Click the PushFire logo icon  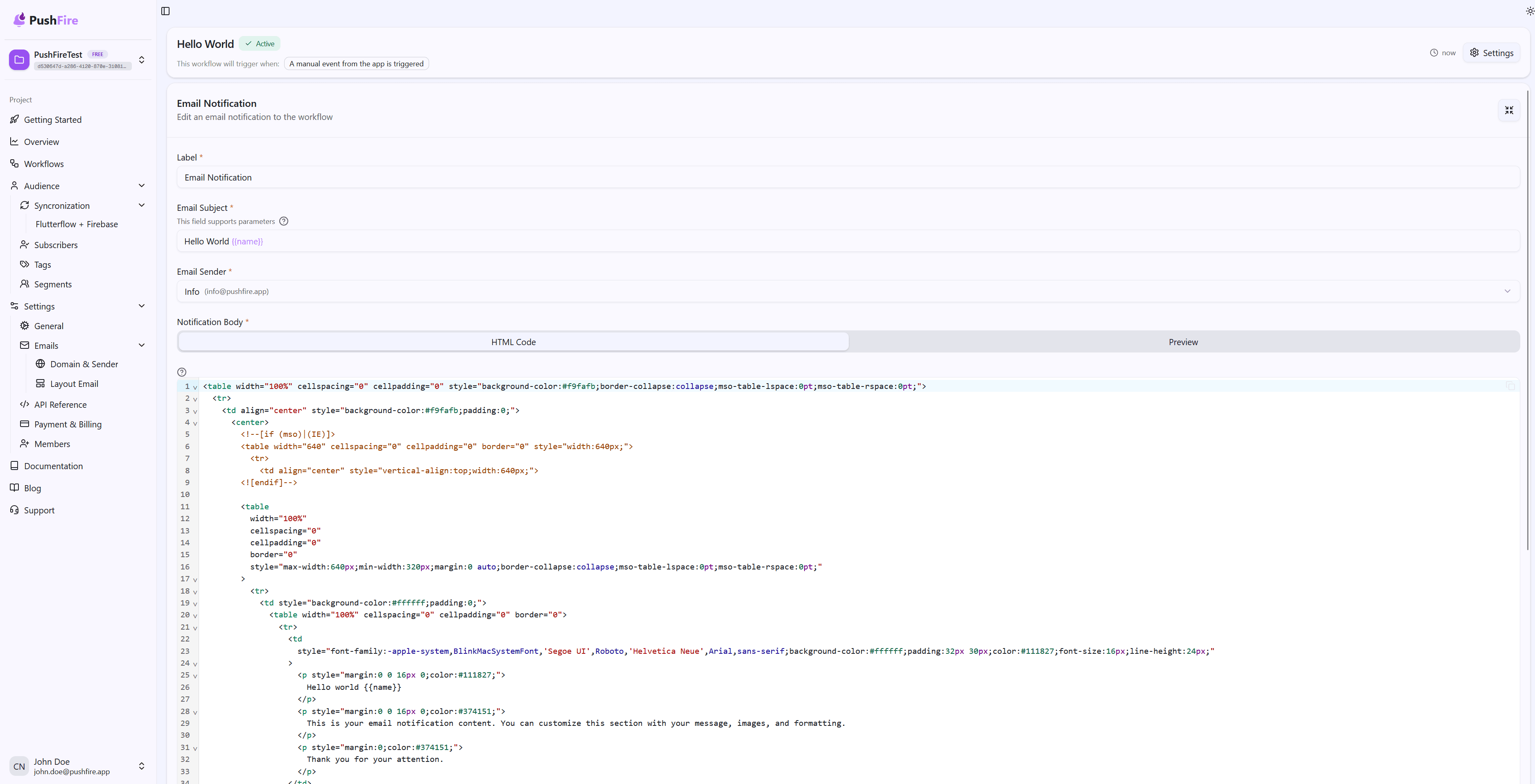[x=20, y=19]
